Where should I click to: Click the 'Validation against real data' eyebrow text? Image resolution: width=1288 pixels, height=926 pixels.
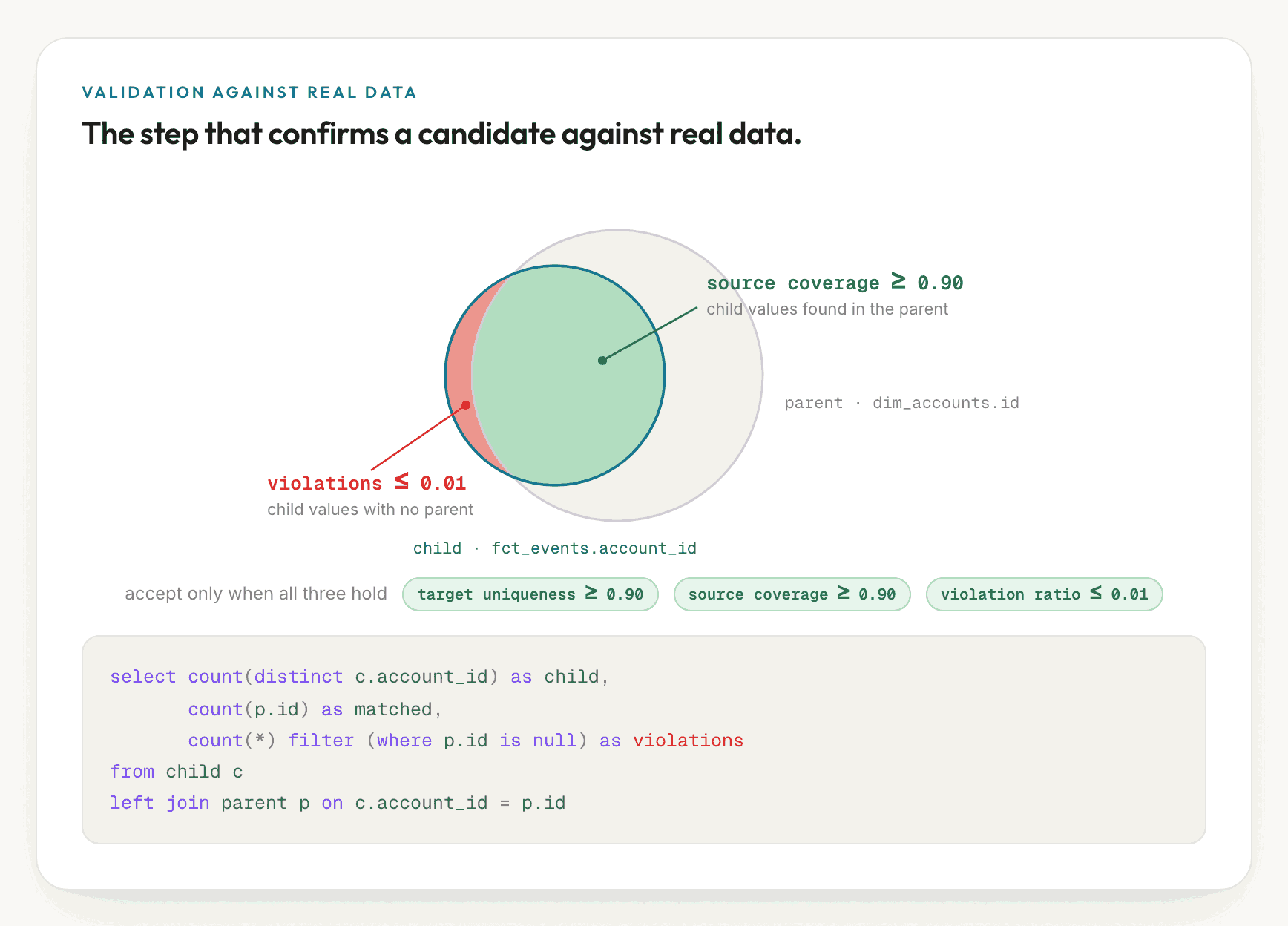coord(249,93)
